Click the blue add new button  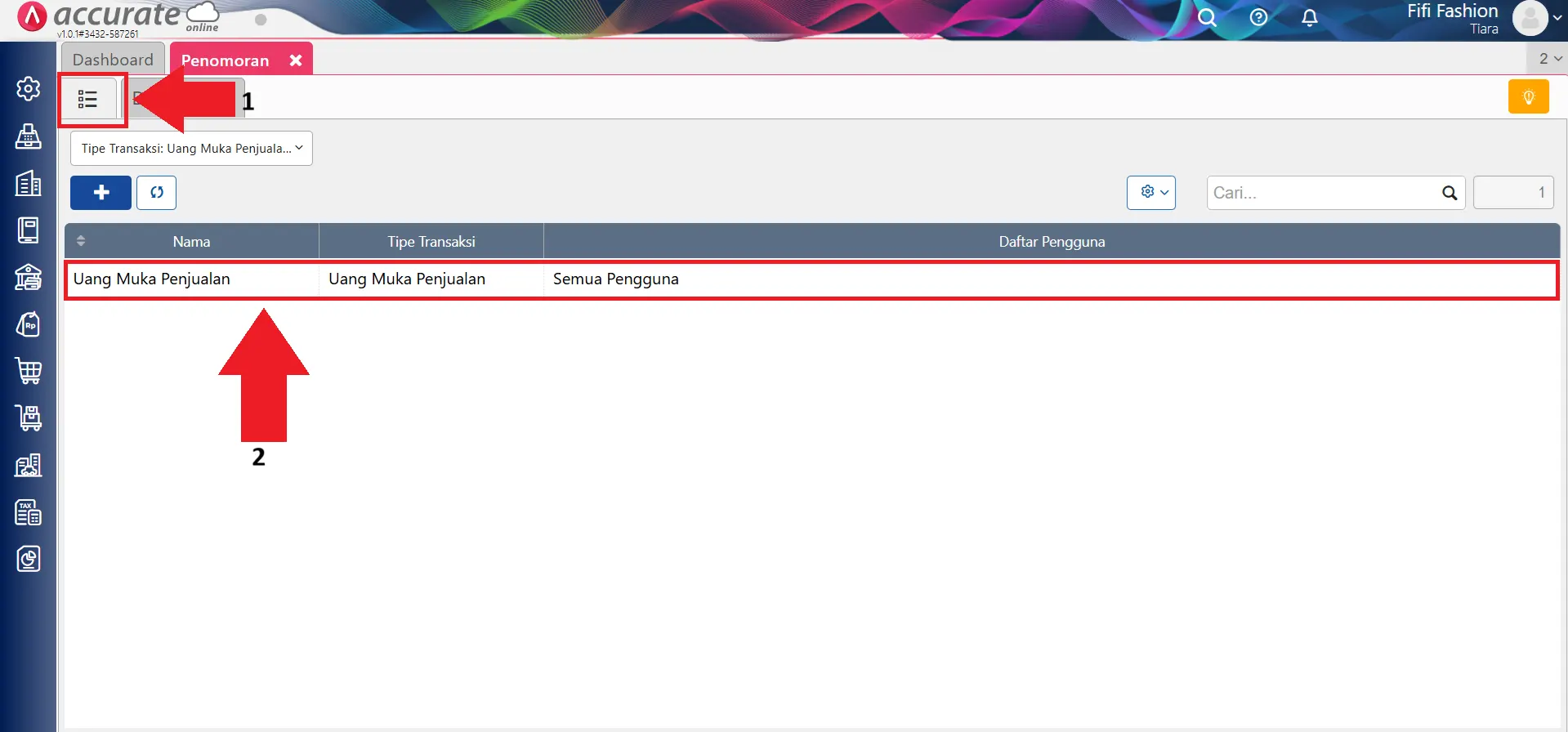(x=101, y=193)
